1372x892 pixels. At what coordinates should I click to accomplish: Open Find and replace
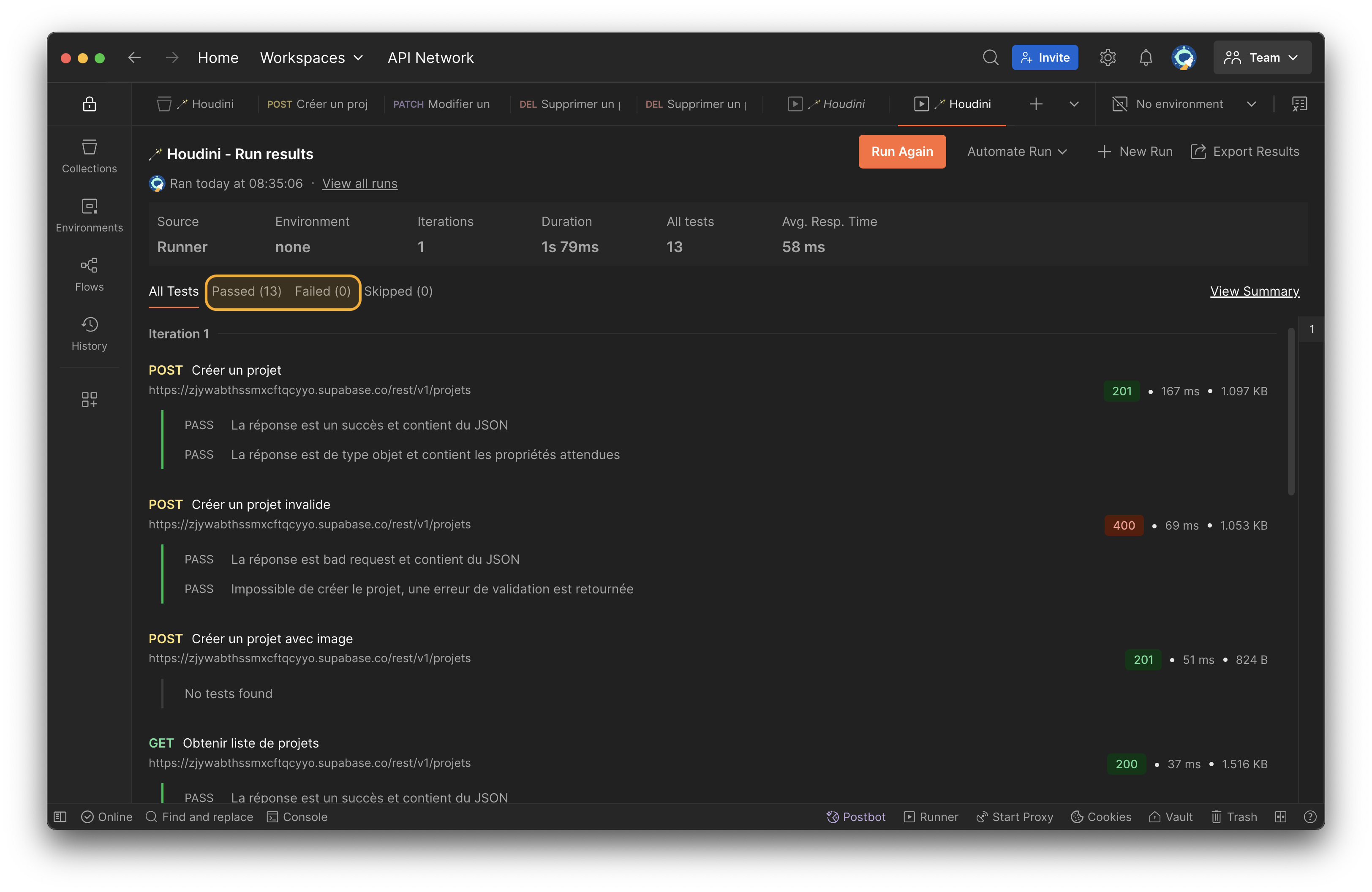pyautogui.click(x=199, y=817)
